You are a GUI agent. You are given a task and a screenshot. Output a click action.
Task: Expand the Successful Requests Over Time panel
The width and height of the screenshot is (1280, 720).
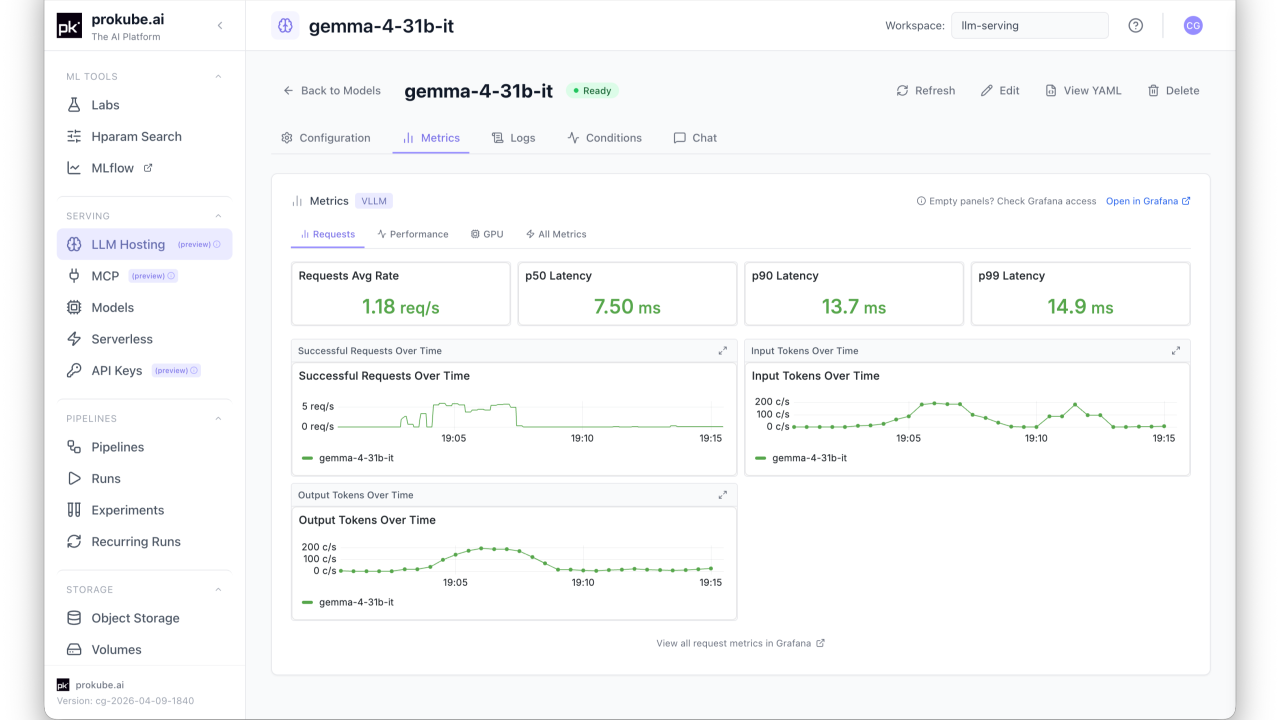pos(723,351)
